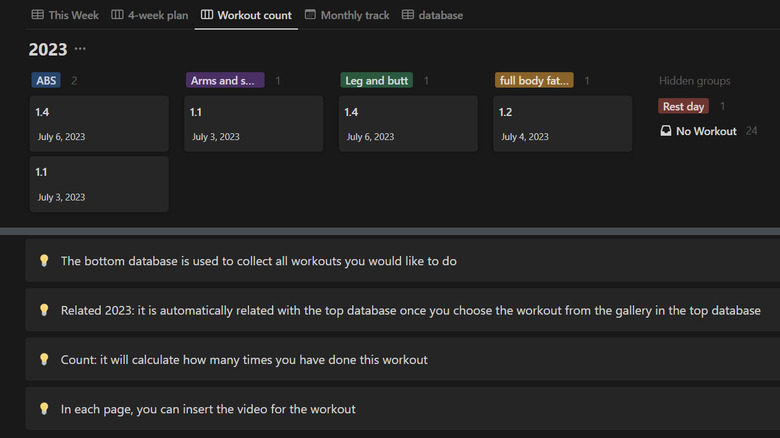Click the table icon beside database tab
Viewport: 780px width, 438px height.
click(x=408, y=15)
